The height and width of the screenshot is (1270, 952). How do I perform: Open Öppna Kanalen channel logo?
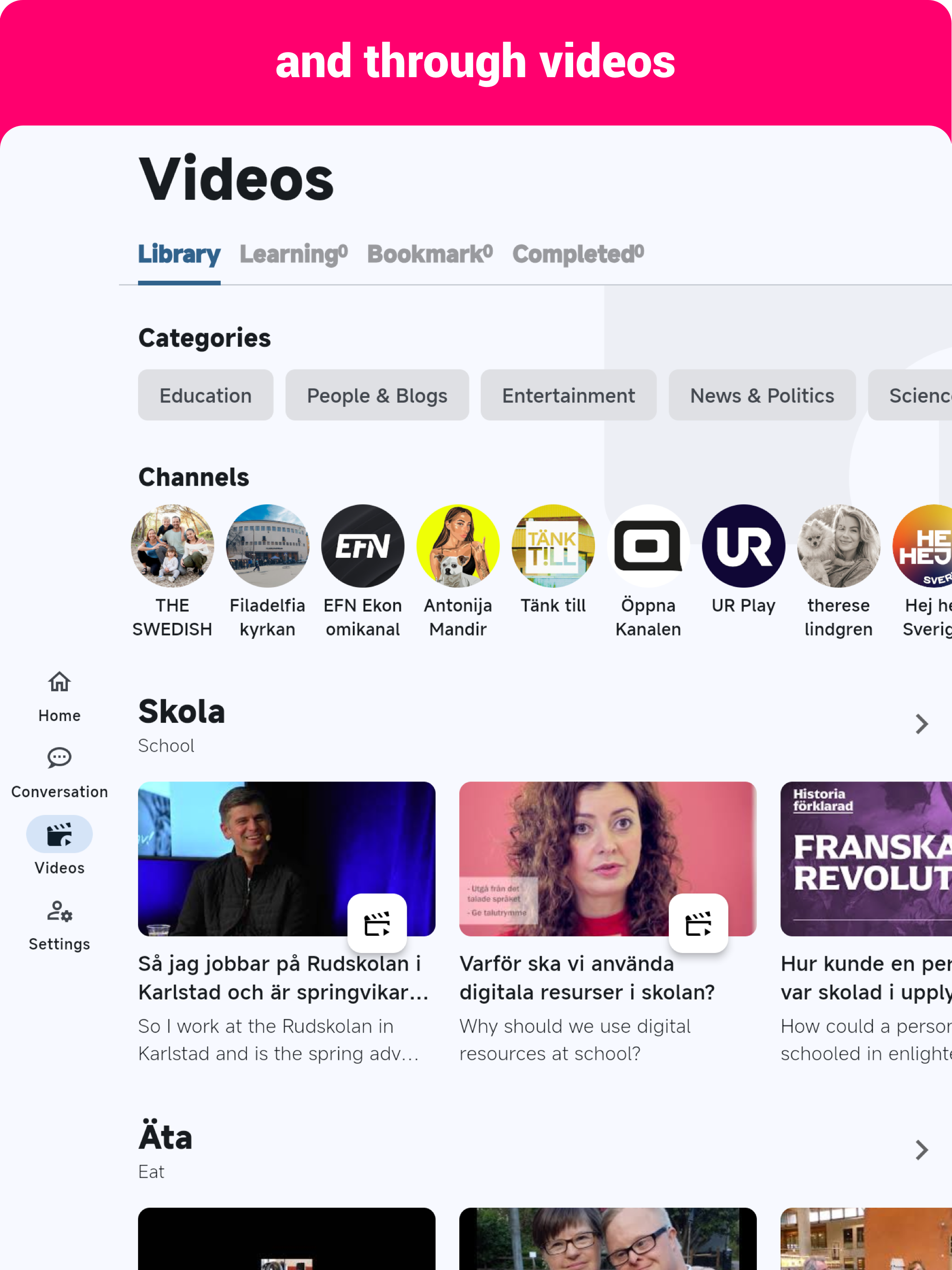[648, 546]
